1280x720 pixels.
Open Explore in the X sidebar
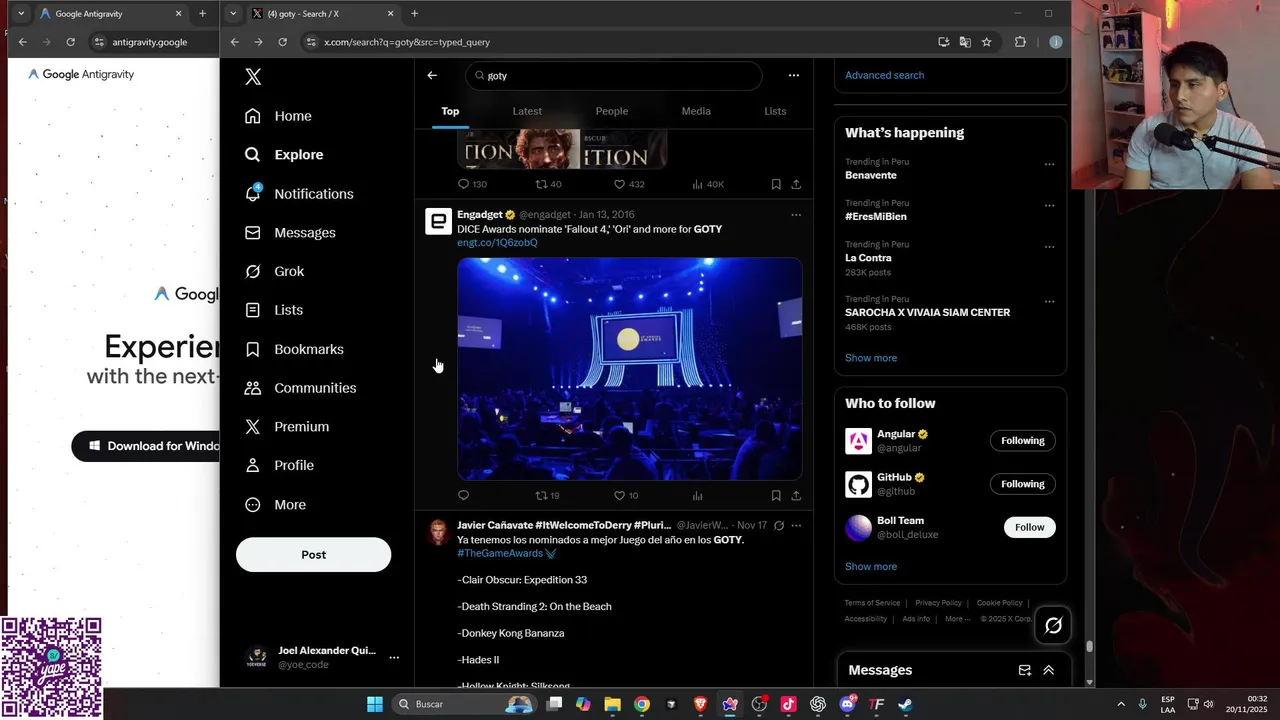pos(285,155)
